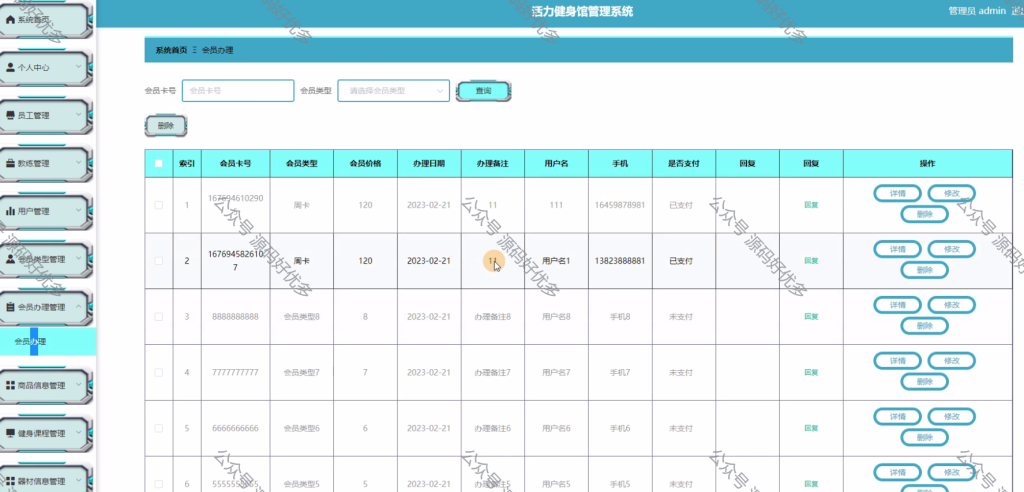
Task: Check the checkbox for row with 用户名1
Action: (159, 261)
